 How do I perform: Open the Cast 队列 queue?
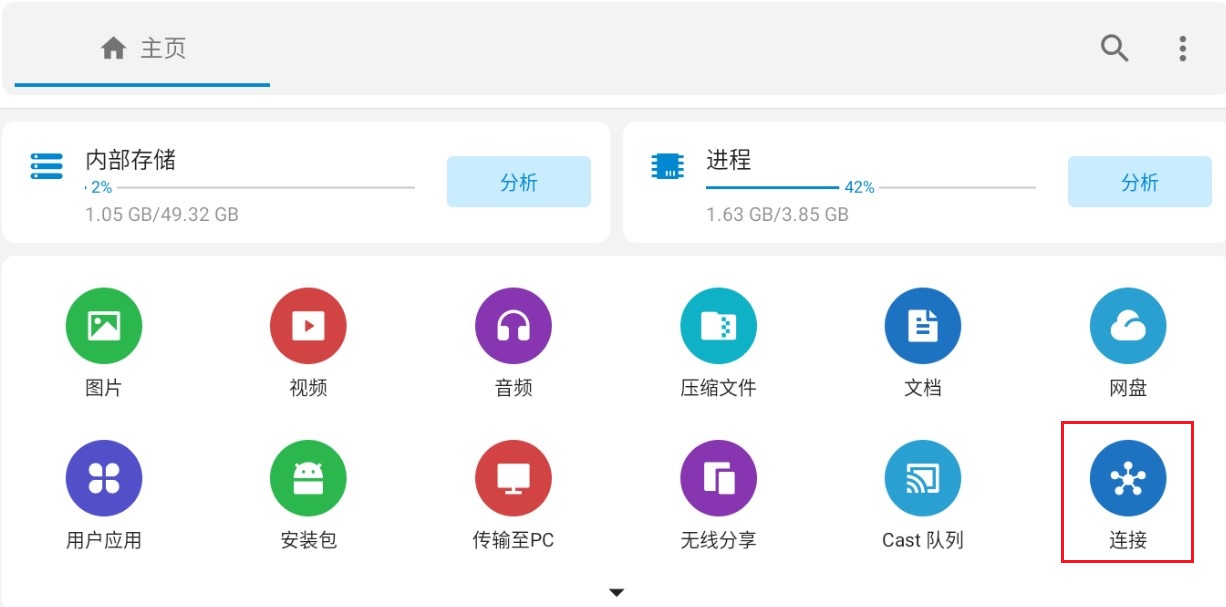(x=922, y=479)
